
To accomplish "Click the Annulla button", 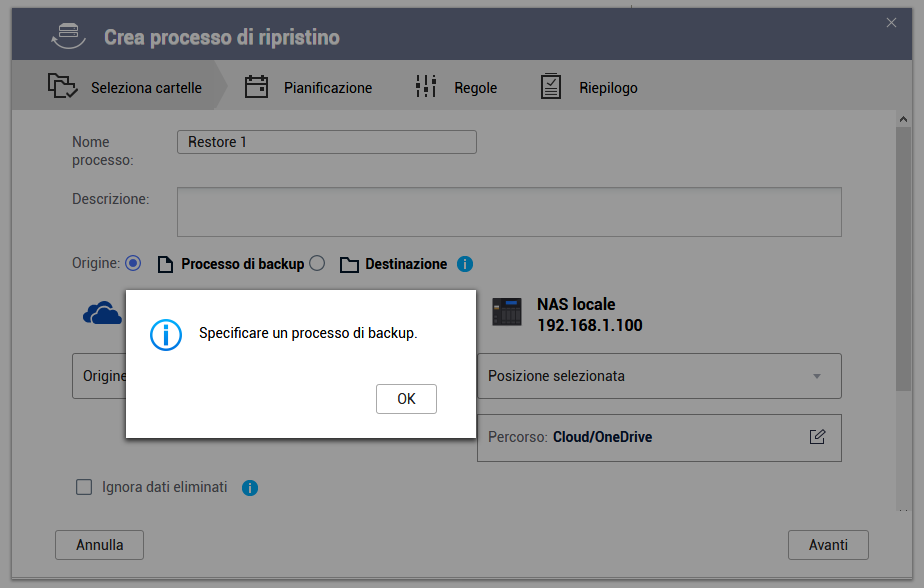I will [100, 545].
